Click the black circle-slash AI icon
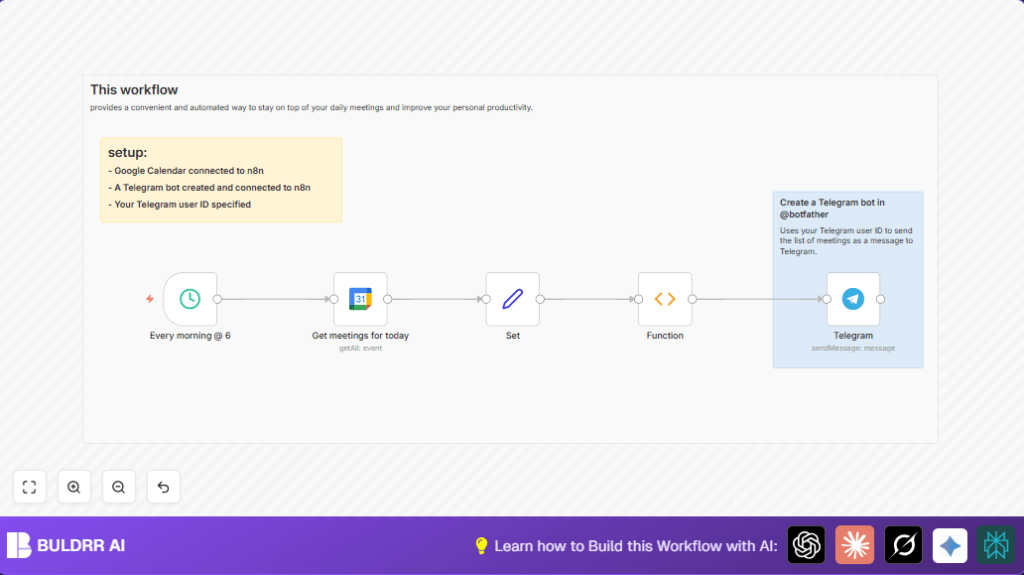The image size is (1024, 575). [x=903, y=544]
